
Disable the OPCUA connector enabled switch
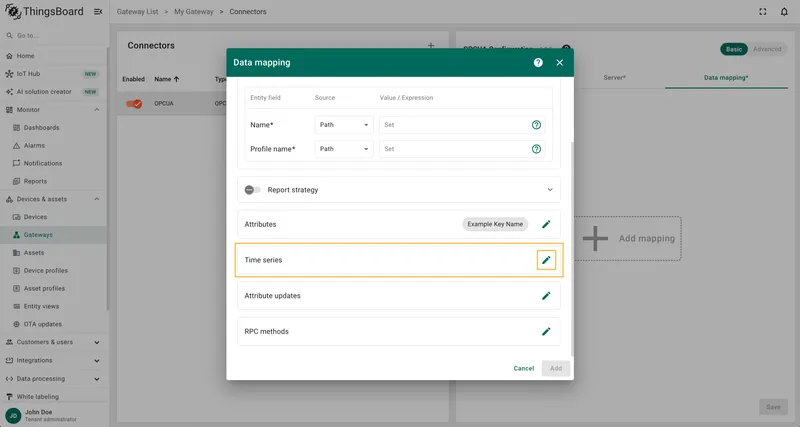tap(134, 104)
